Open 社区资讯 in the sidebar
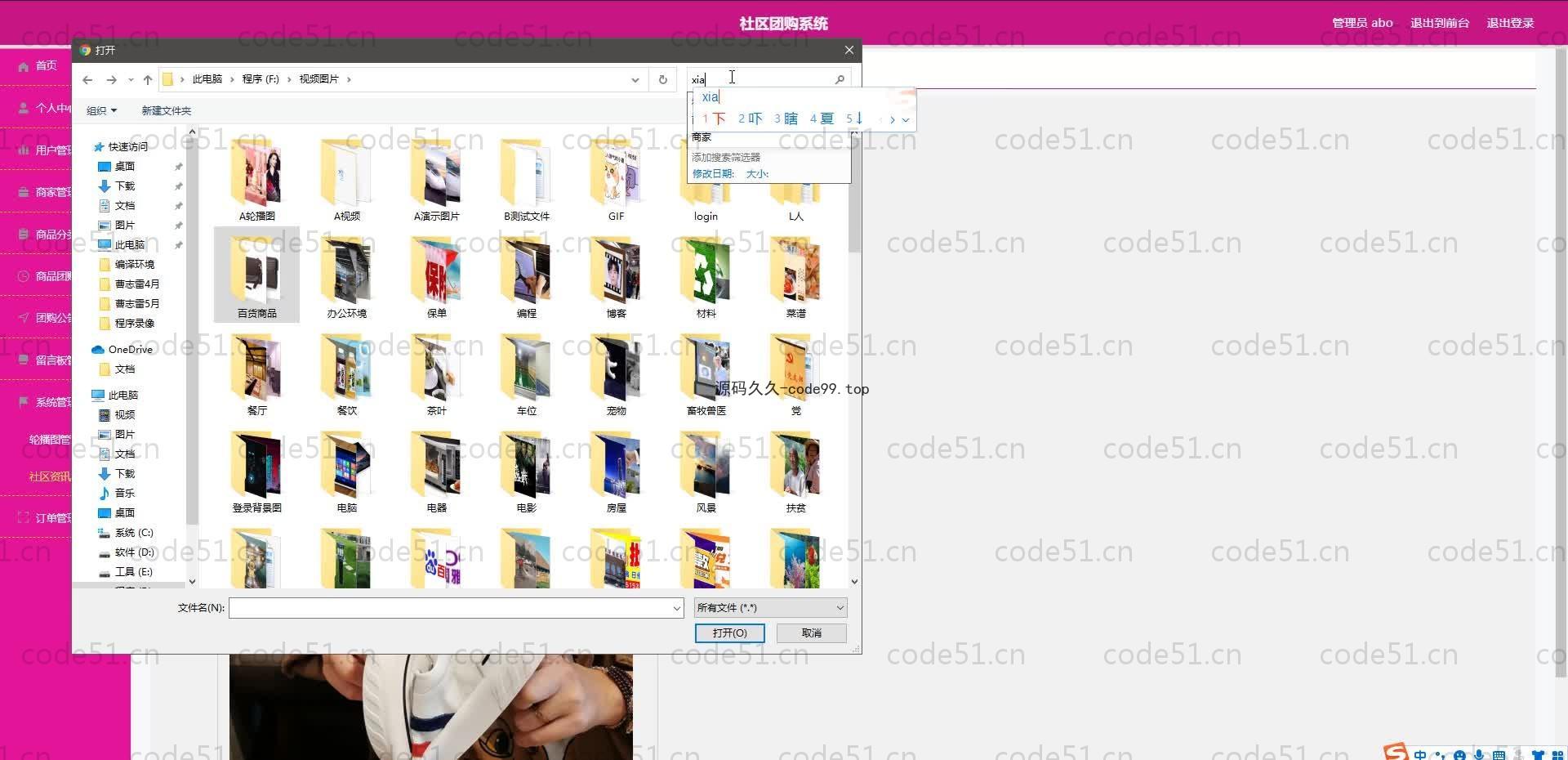The image size is (1568, 760). coord(50,476)
